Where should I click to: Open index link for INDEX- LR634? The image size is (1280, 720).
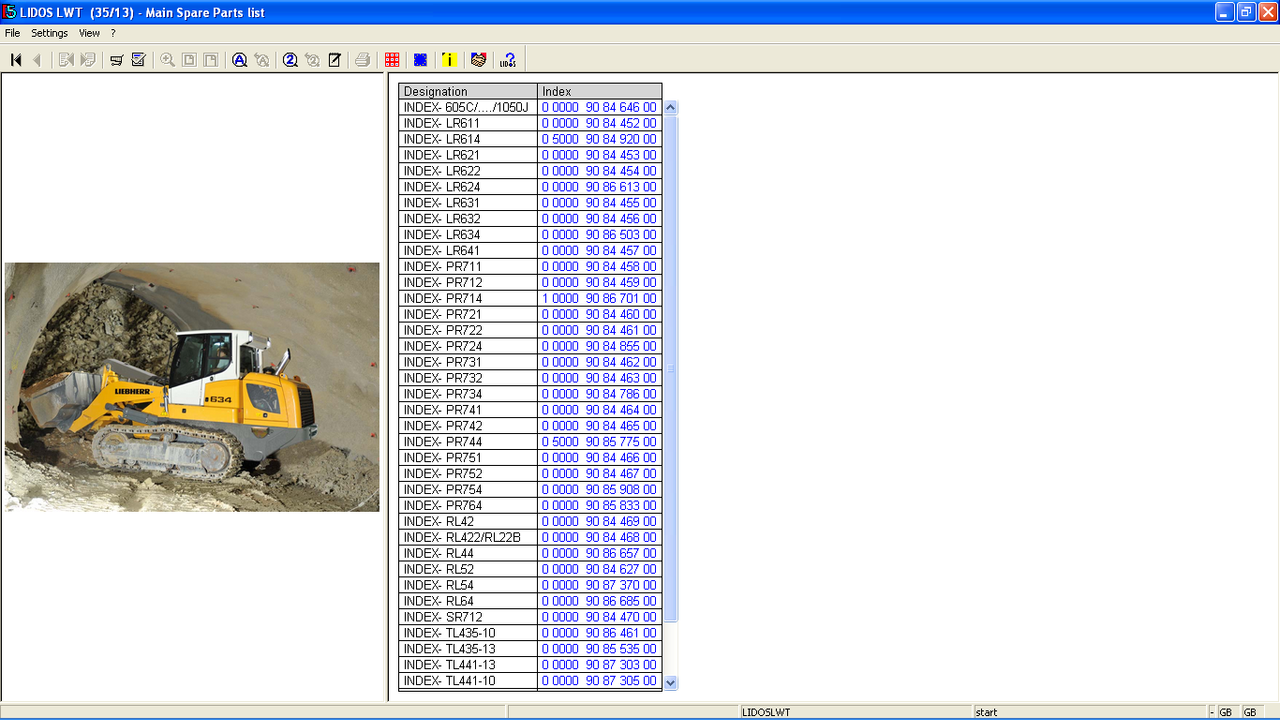tap(599, 235)
